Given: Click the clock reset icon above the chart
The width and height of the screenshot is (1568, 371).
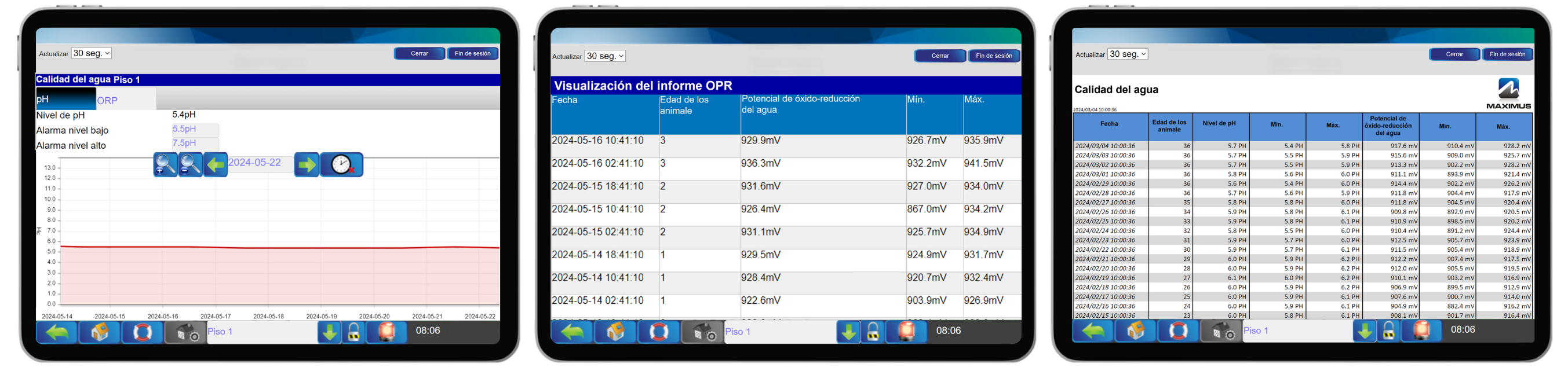Looking at the screenshot, I should click(x=342, y=164).
